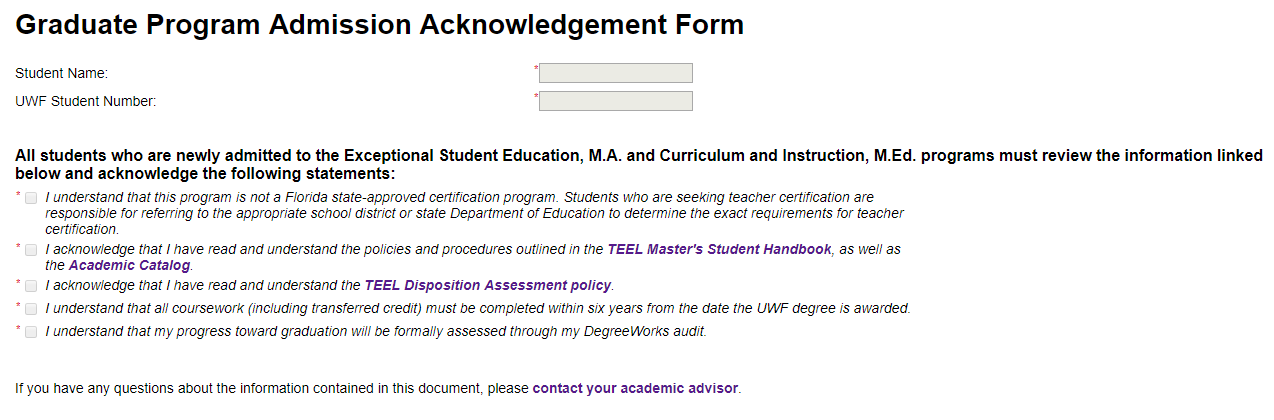Select the DegreeWorks audit acknowledgement checkbox

point(31,332)
